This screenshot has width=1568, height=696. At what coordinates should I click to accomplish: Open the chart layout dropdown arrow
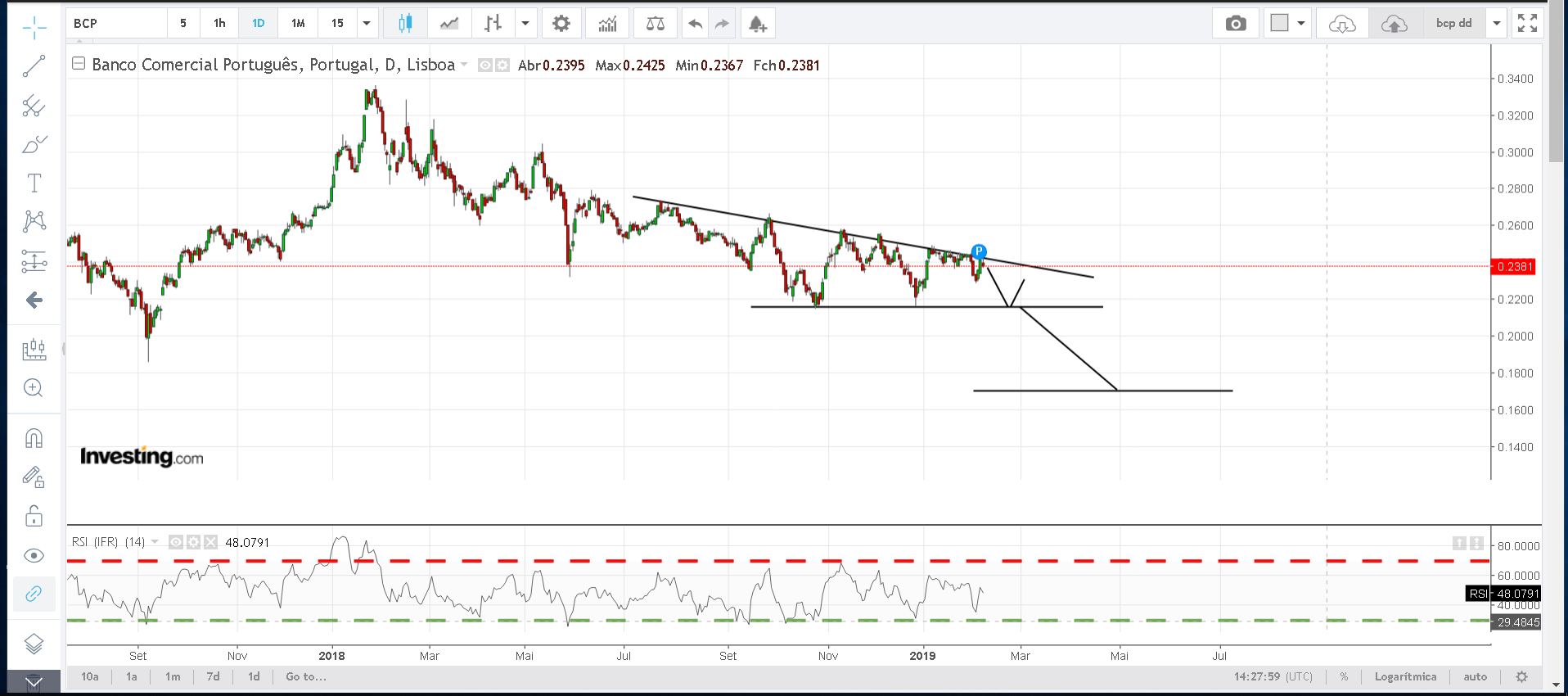click(1300, 24)
